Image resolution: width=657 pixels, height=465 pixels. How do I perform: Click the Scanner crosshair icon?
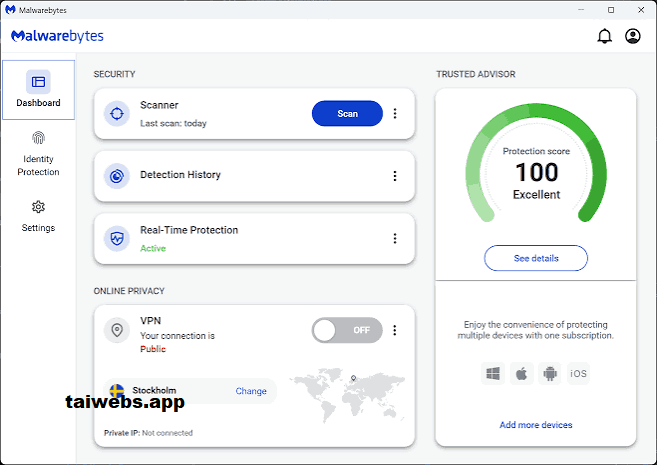[116, 114]
